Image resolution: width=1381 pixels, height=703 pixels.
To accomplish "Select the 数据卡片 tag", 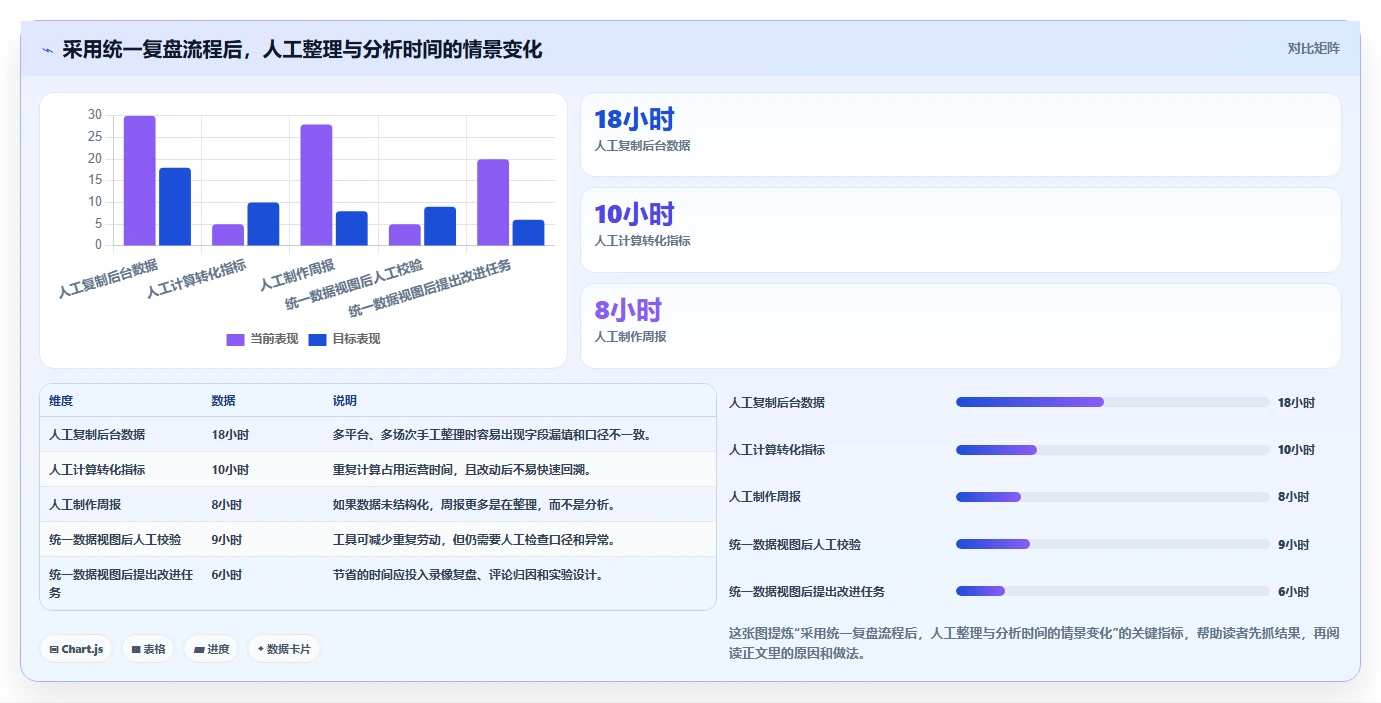I will (x=284, y=649).
